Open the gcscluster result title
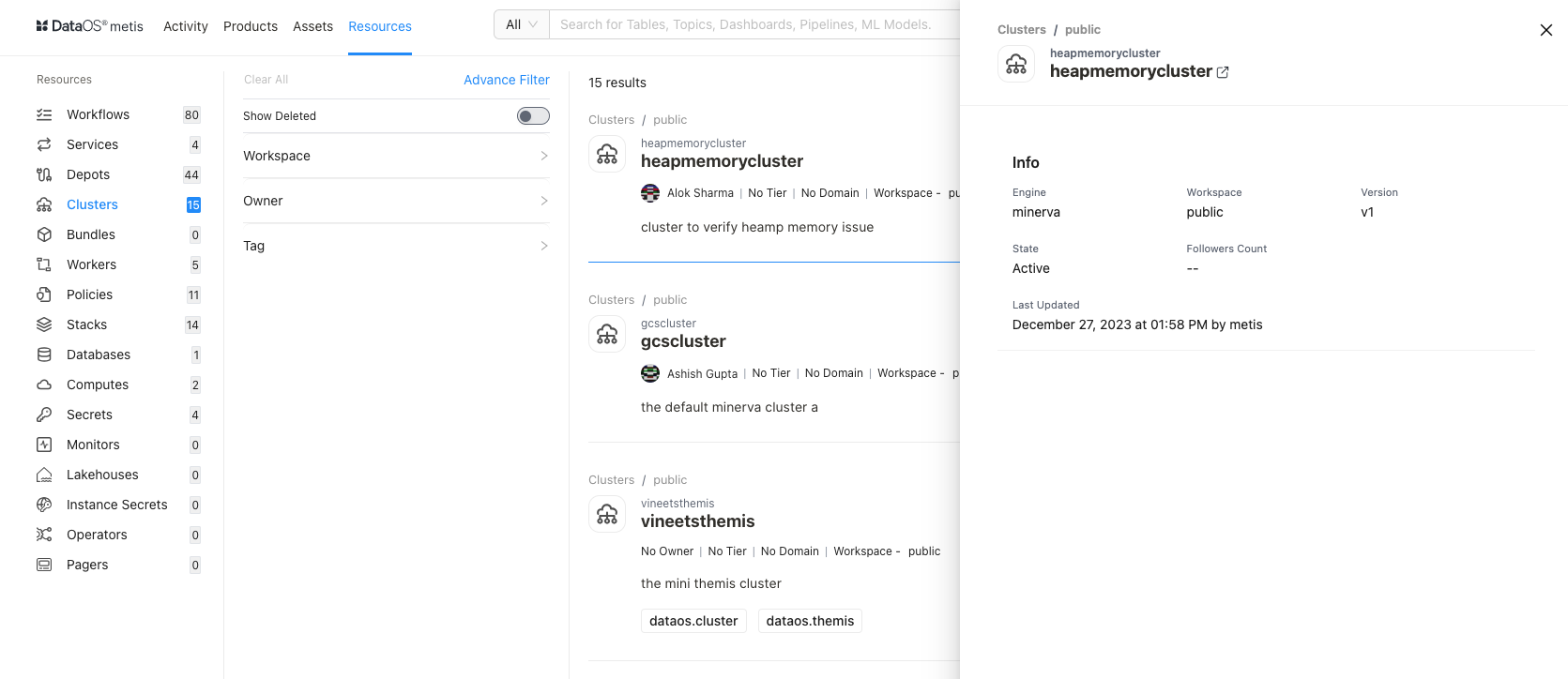Image resolution: width=1568 pixels, height=679 pixels. click(684, 341)
